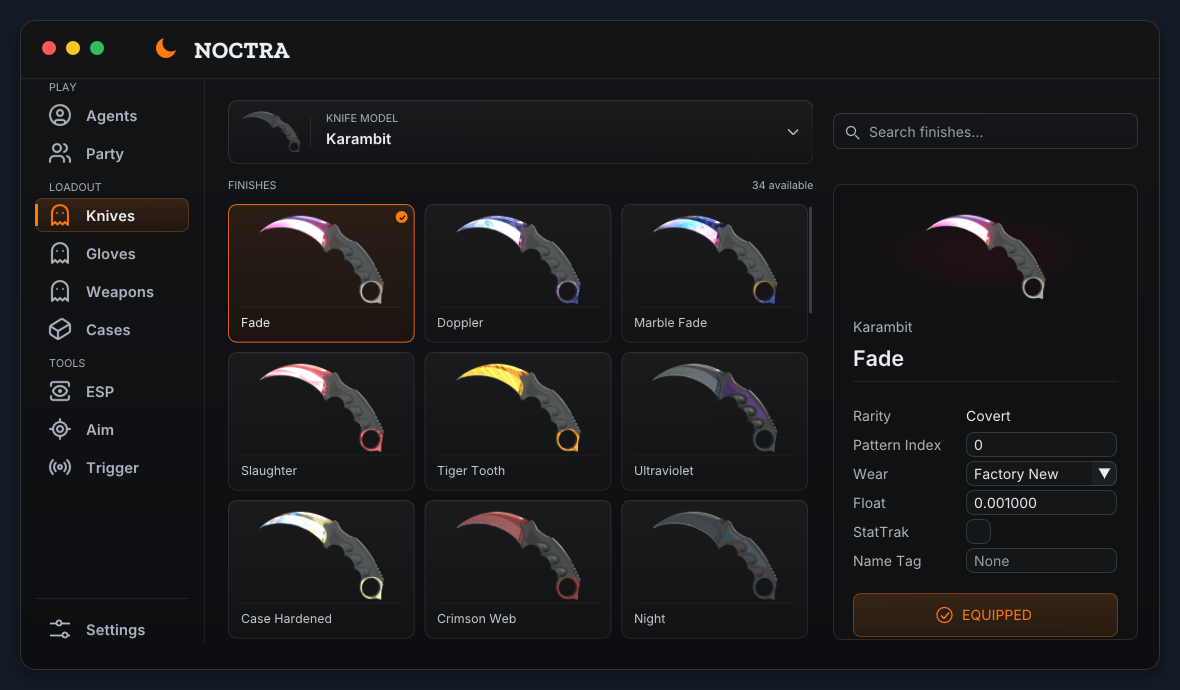This screenshot has height=690, width=1180.
Task: Click the Pattern Index field
Action: point(1041,445)
